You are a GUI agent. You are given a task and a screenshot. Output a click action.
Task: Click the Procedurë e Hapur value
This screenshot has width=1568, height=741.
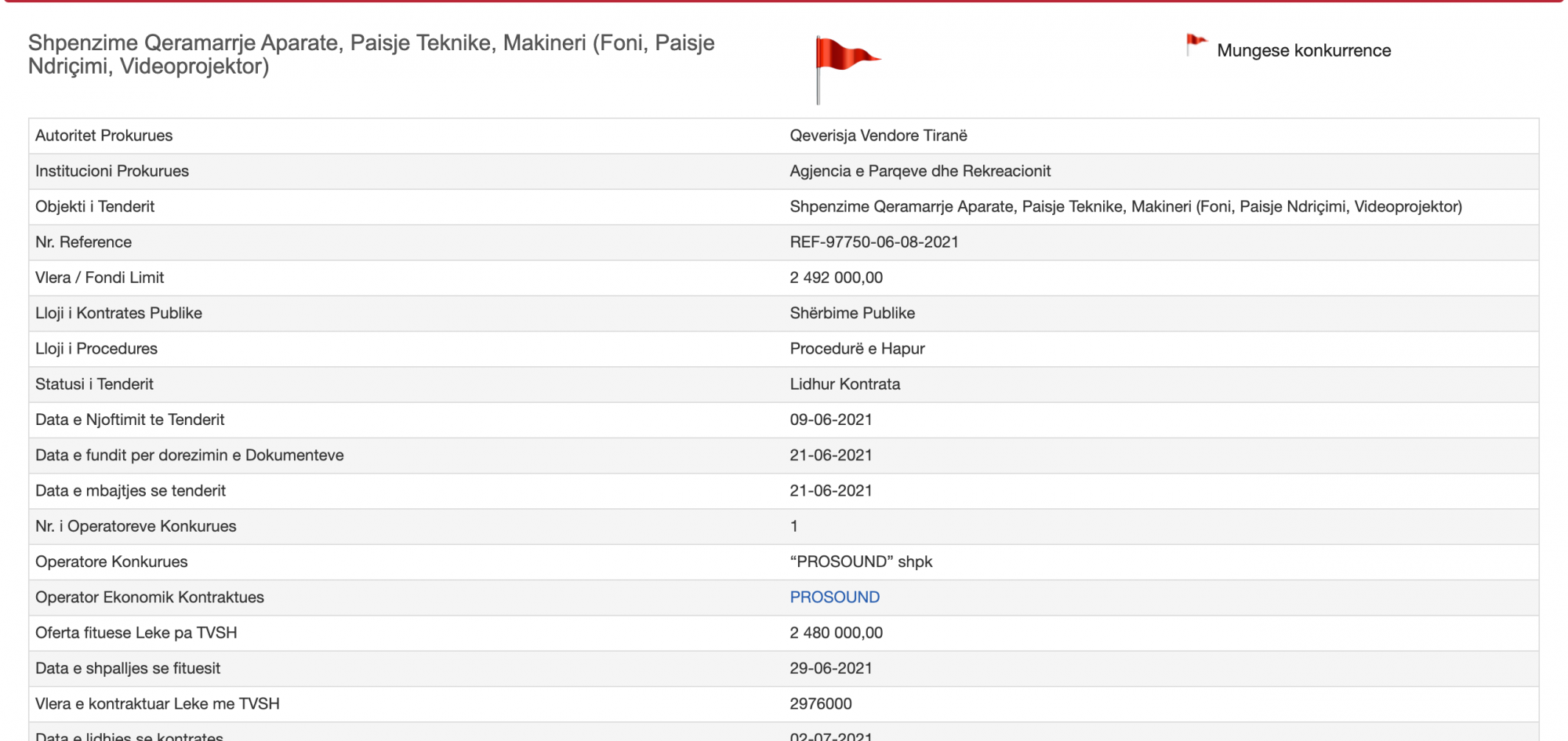[x=857, y=349]
